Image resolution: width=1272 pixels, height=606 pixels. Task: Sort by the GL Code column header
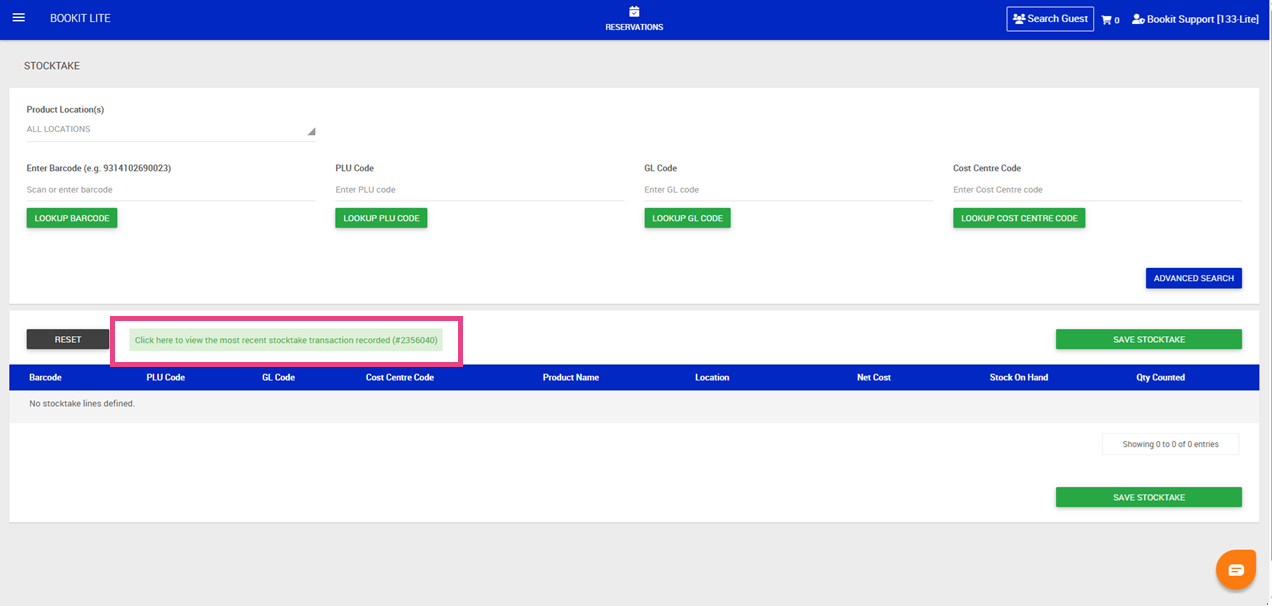[278, 377]
